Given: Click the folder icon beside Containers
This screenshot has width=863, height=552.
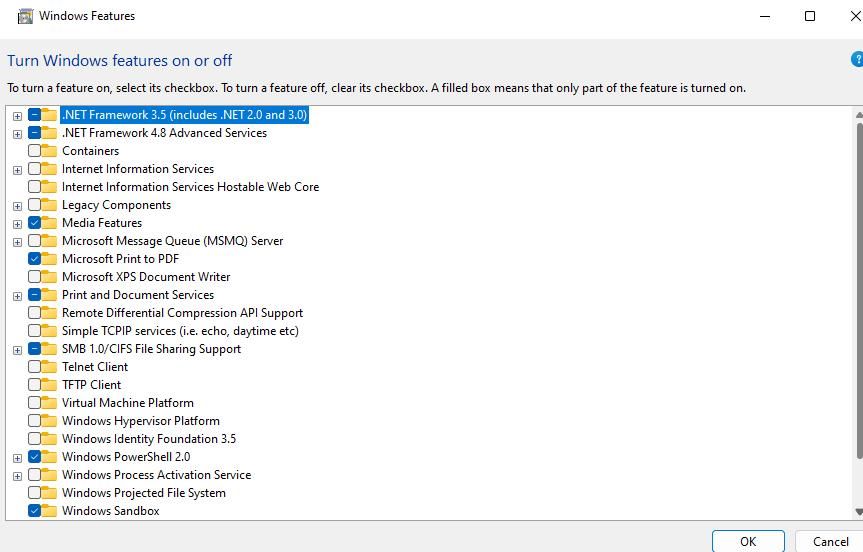Looking at the screenshot, I should click(x=49, y=151).
